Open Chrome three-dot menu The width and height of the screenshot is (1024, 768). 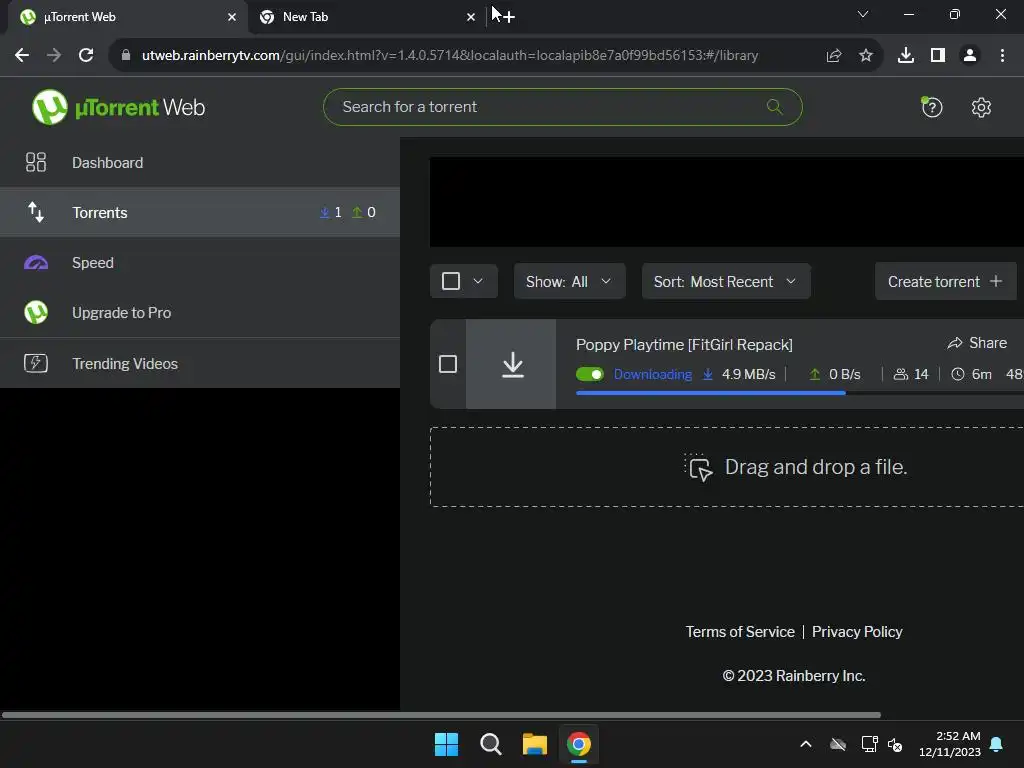click(1002, 56)
